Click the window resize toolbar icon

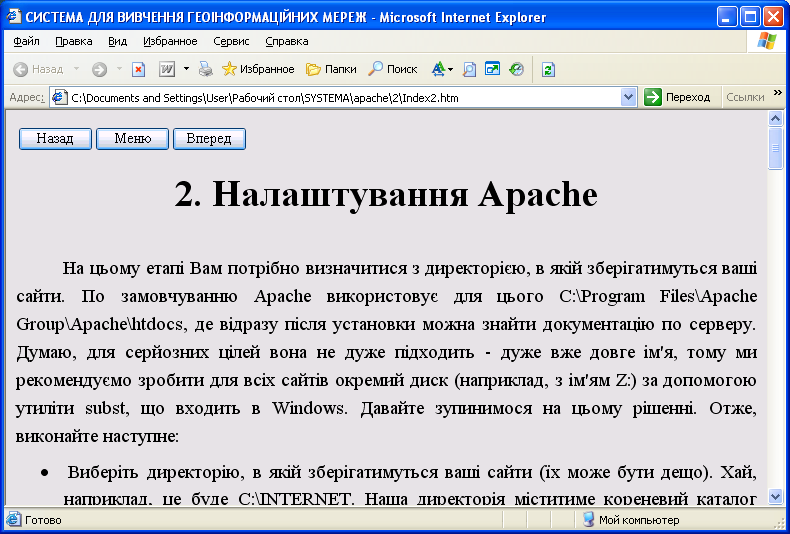[492, 69]
